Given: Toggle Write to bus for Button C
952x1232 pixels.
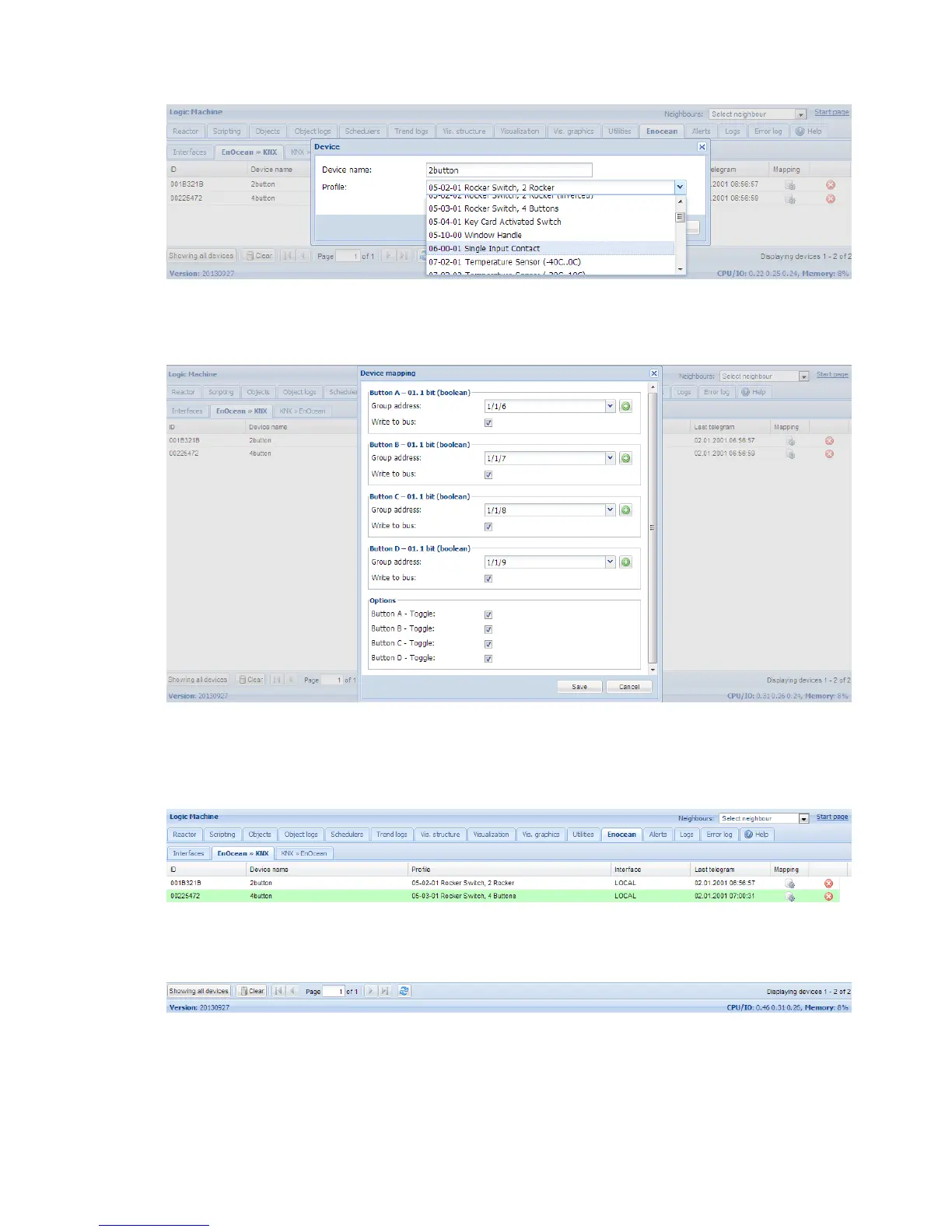Looking at the screenshot, I should point(488,527).
